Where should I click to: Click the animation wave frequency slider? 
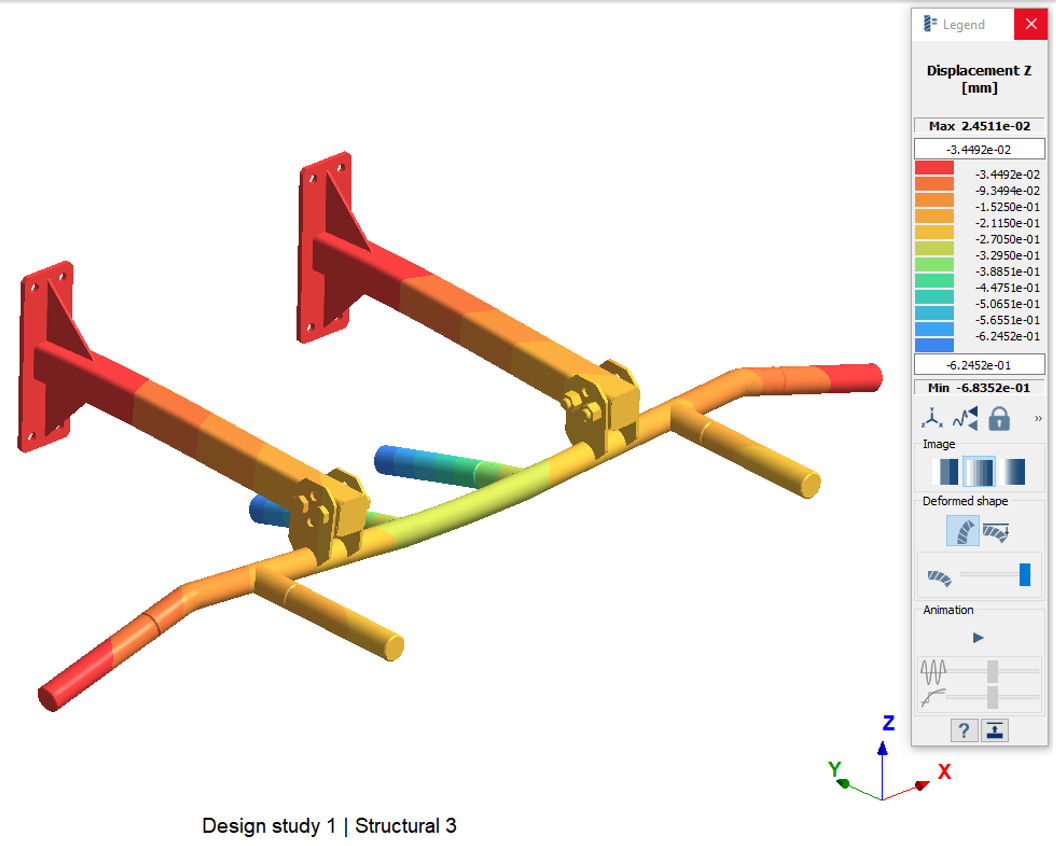[x=992, y=670]
